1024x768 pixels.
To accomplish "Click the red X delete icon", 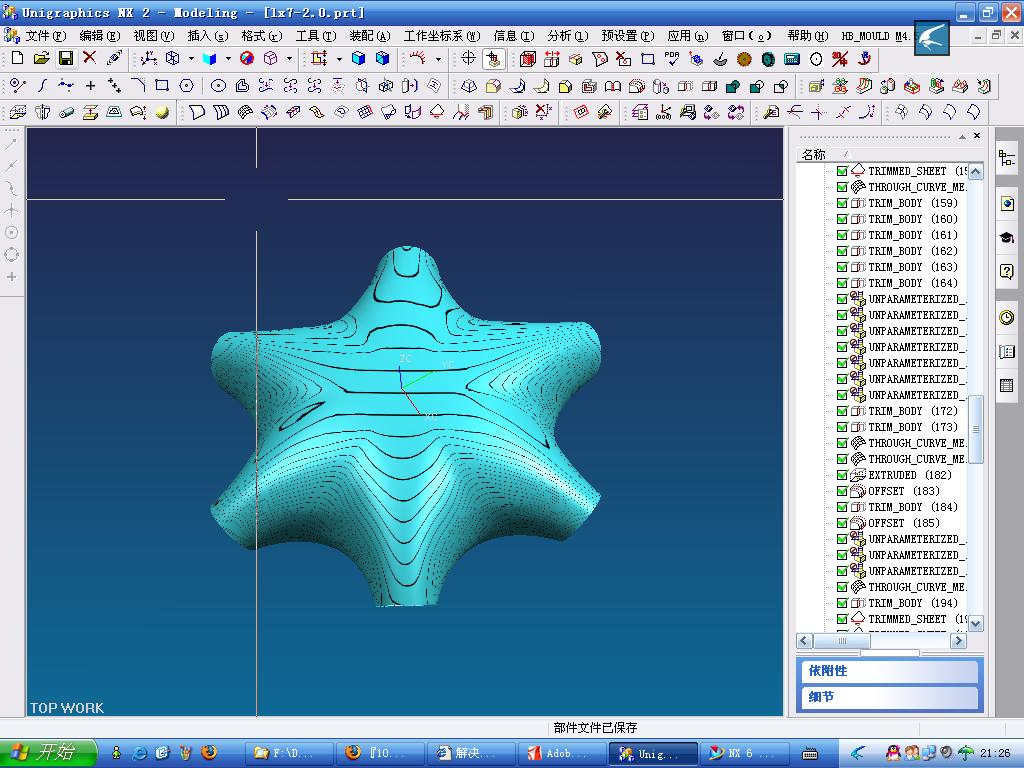I will click(89, 58).
